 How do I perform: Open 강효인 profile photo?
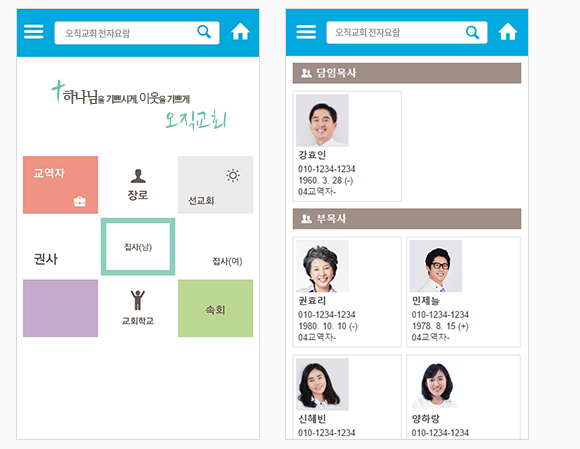click(x=322, y=120)
